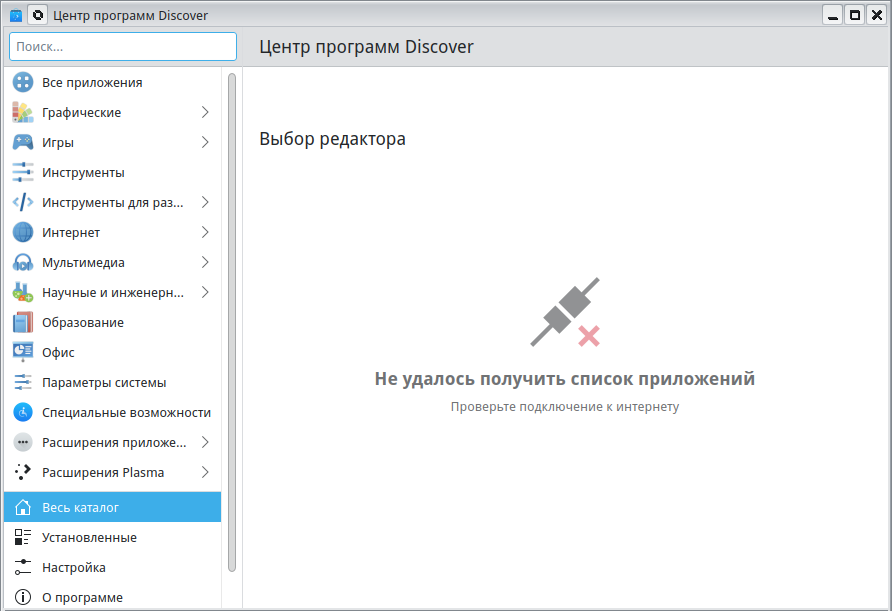Select Весь каталог page
The height and width of the screenshot is (611, 892).
tap(113, 507)
